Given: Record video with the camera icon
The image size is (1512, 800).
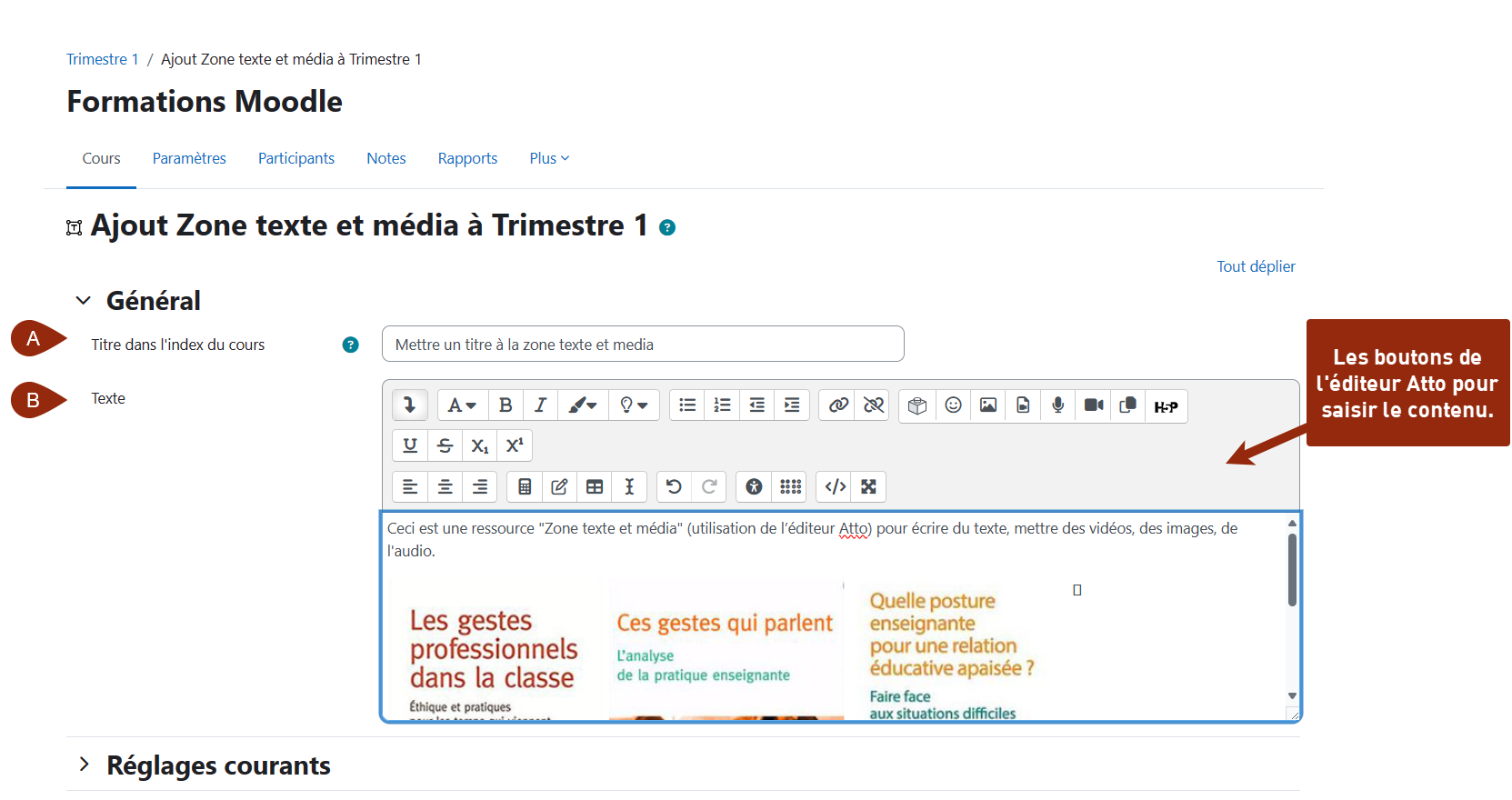Looking at the screenshot, I should [1094, 405].
